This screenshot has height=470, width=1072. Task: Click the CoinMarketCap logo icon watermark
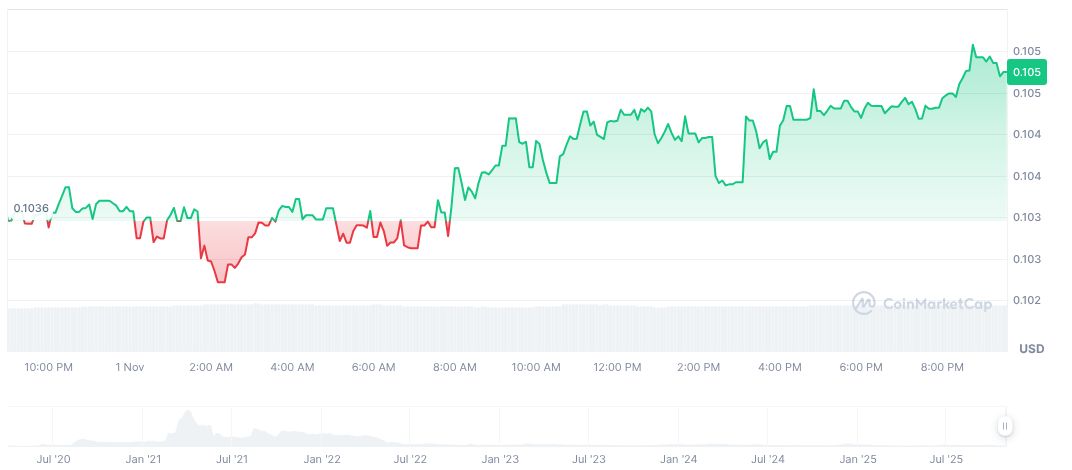[x=864, y=303]
